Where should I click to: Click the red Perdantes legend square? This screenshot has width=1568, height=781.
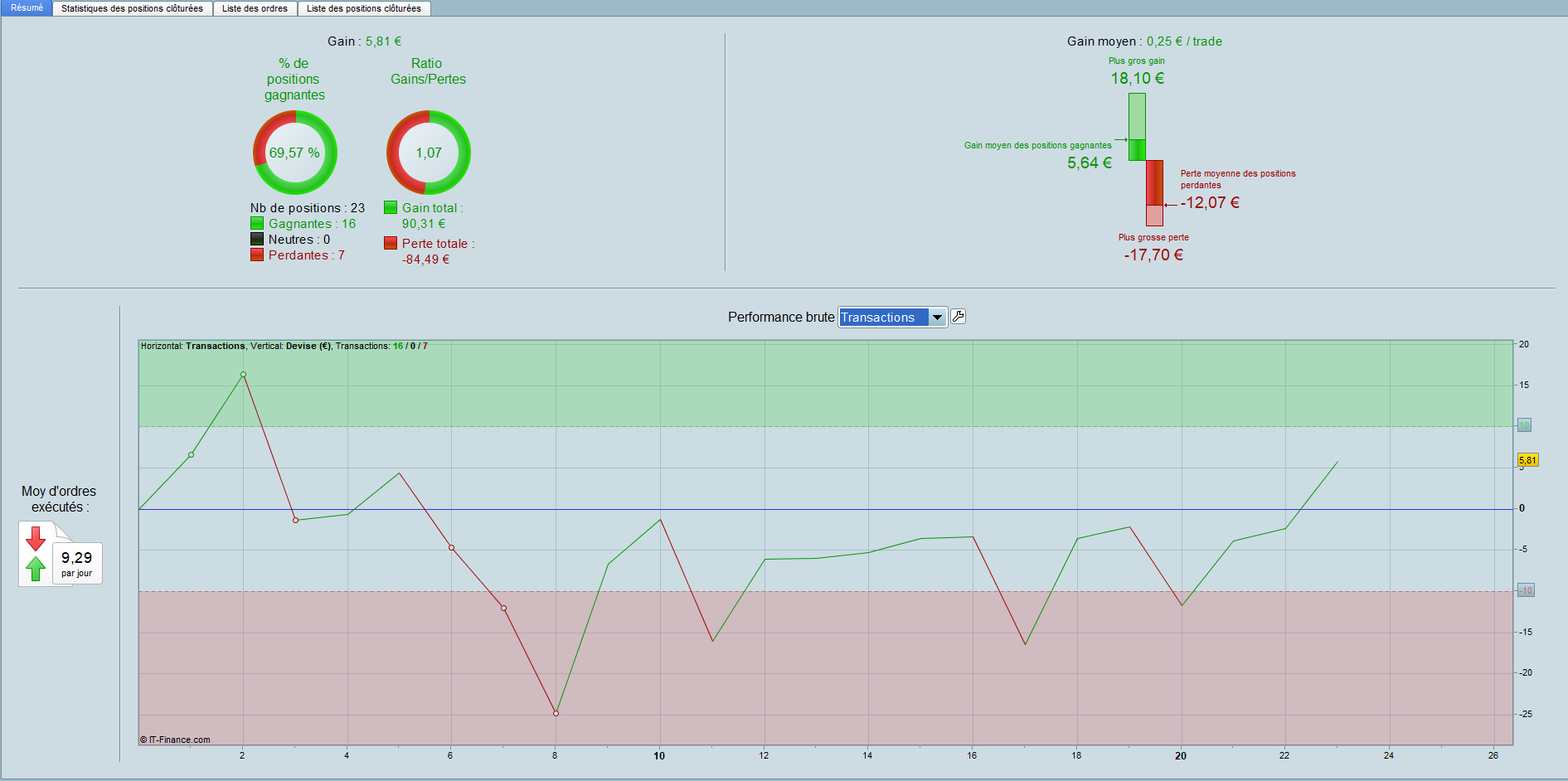point(257,255)
